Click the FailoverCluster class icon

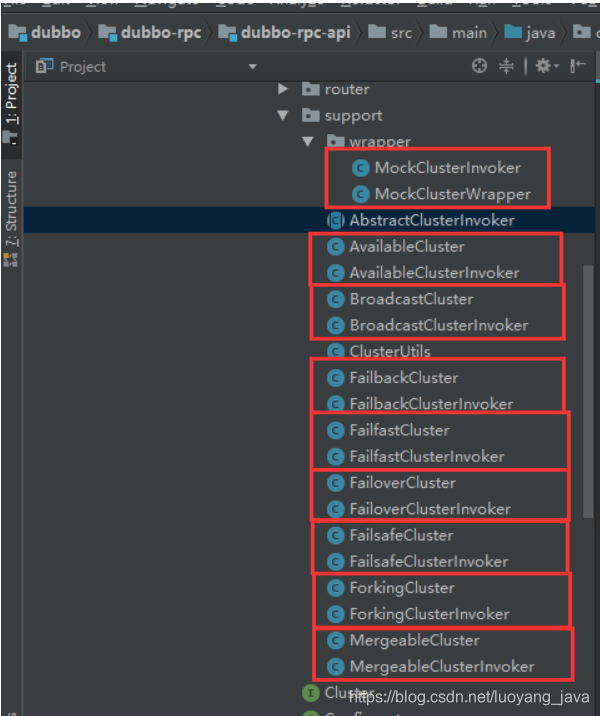click(336, 483)
